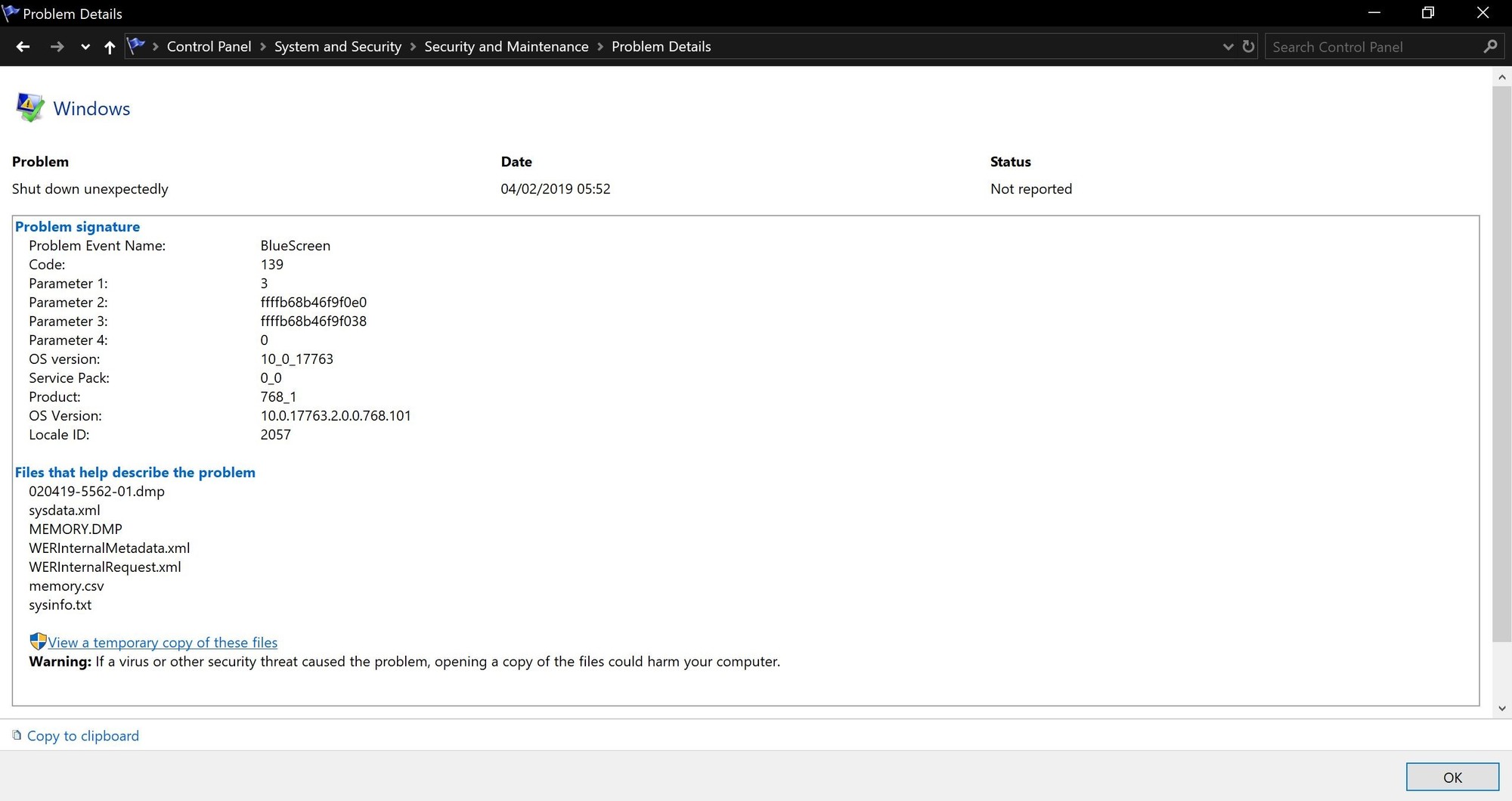Screen dimensions: 1512x801
Task: Select Problem Details breadcrumb
Action: click(661, 47)
